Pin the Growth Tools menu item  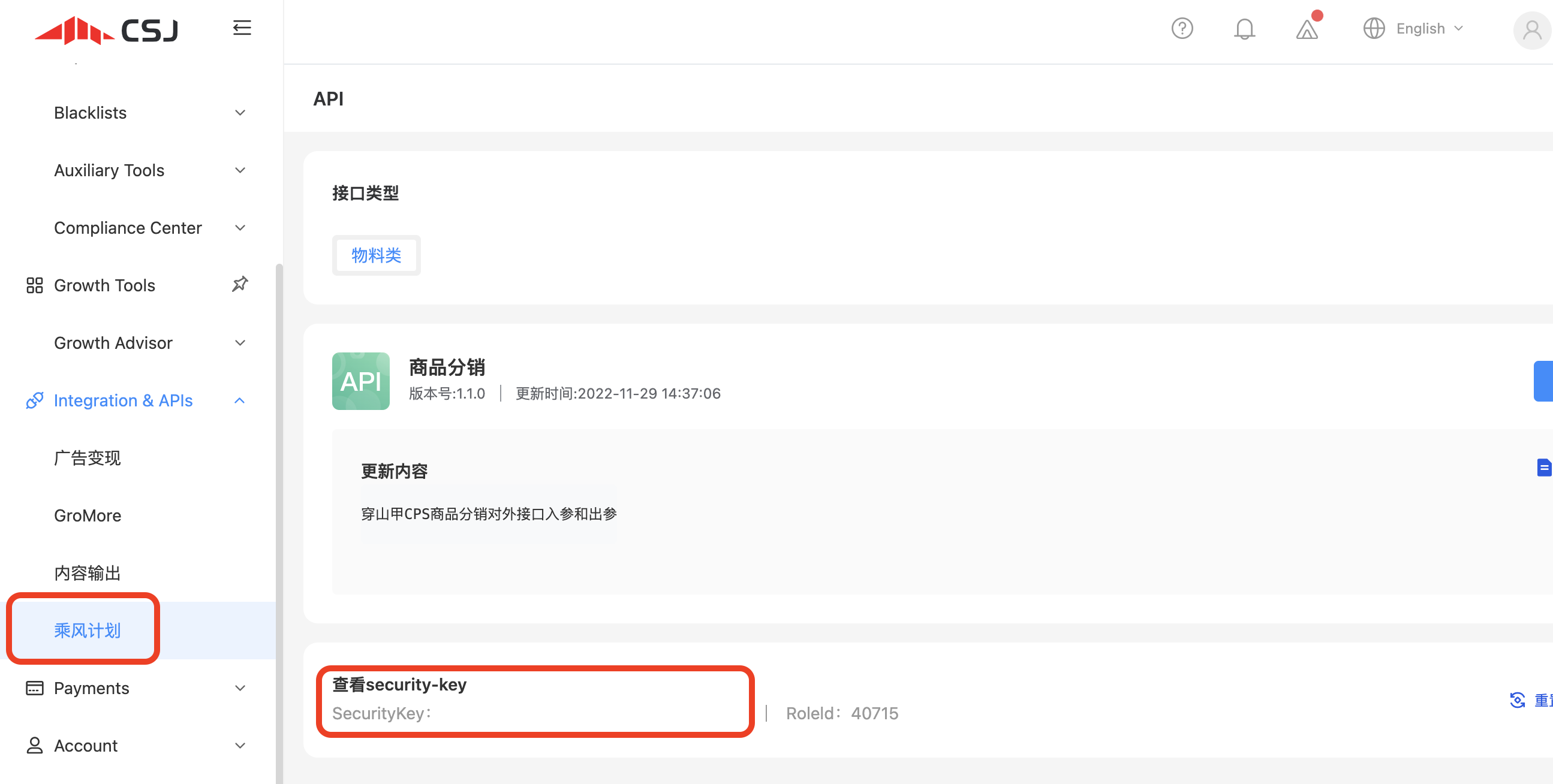coord(240,284)
